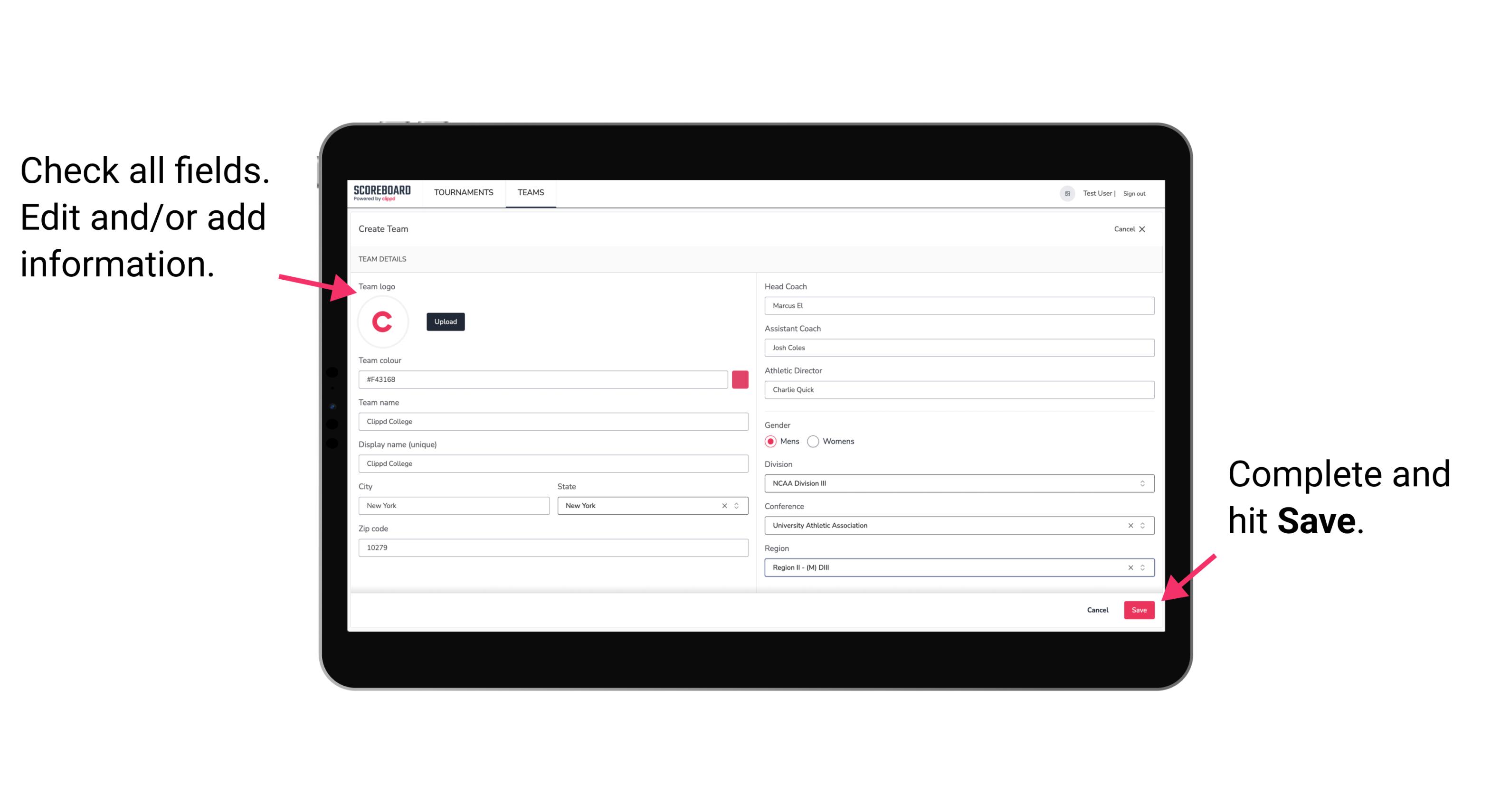Screen dimensions: 1510x812
Task: Click the Conference field clear X icon
Action: click(x=1129, y=525)
